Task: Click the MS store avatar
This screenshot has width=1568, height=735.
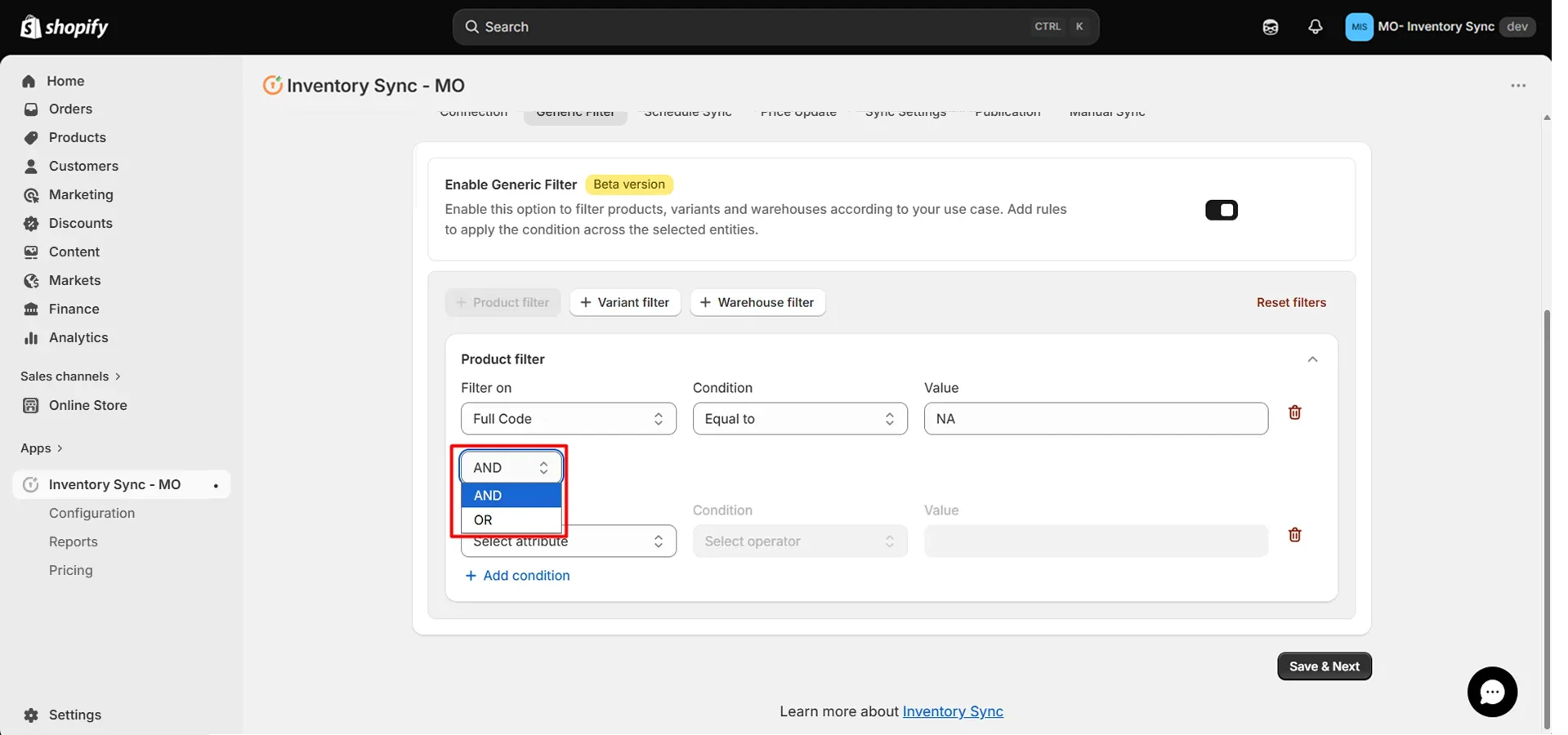Action: [1359, 27]
